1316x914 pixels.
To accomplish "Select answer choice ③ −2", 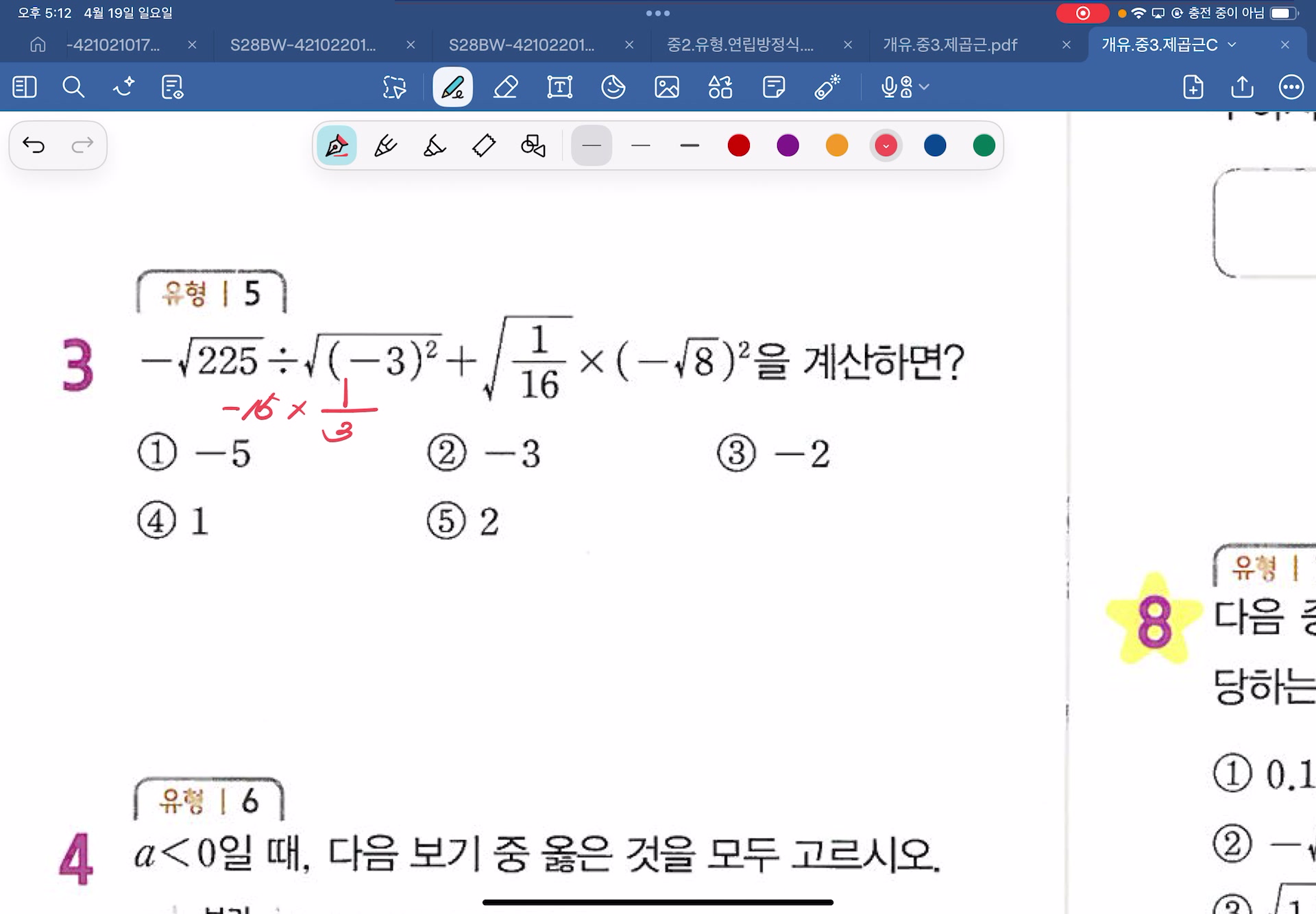I will (x=775, y=453).
